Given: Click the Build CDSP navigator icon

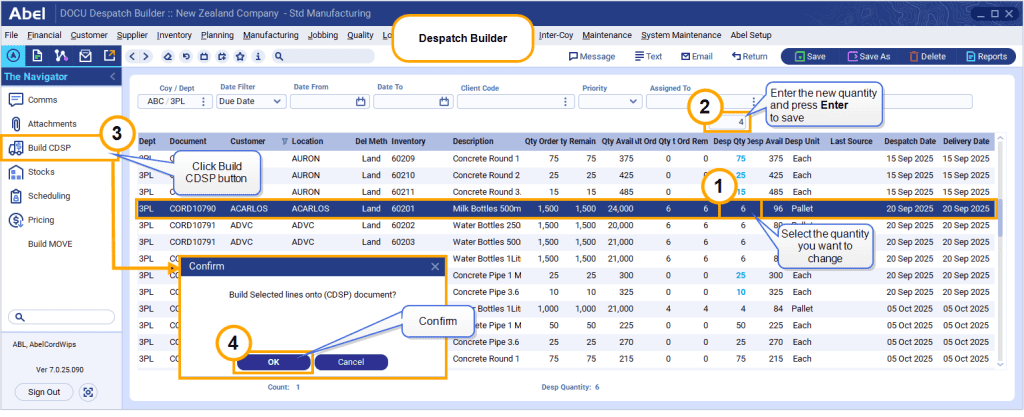Looking at the screenshot, I should point(16,148).
